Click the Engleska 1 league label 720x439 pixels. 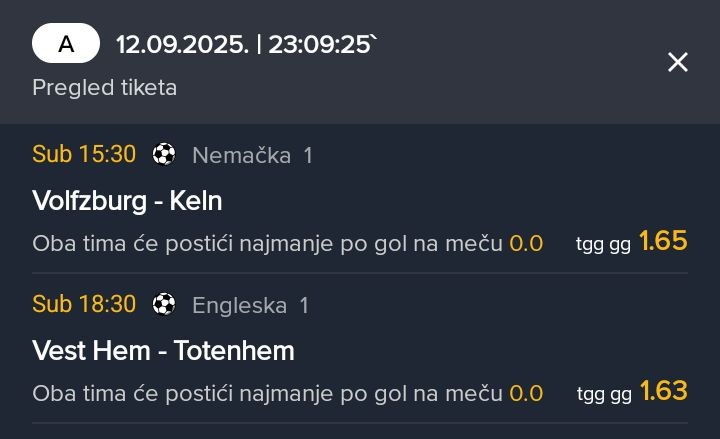click(x=250, y=305)
